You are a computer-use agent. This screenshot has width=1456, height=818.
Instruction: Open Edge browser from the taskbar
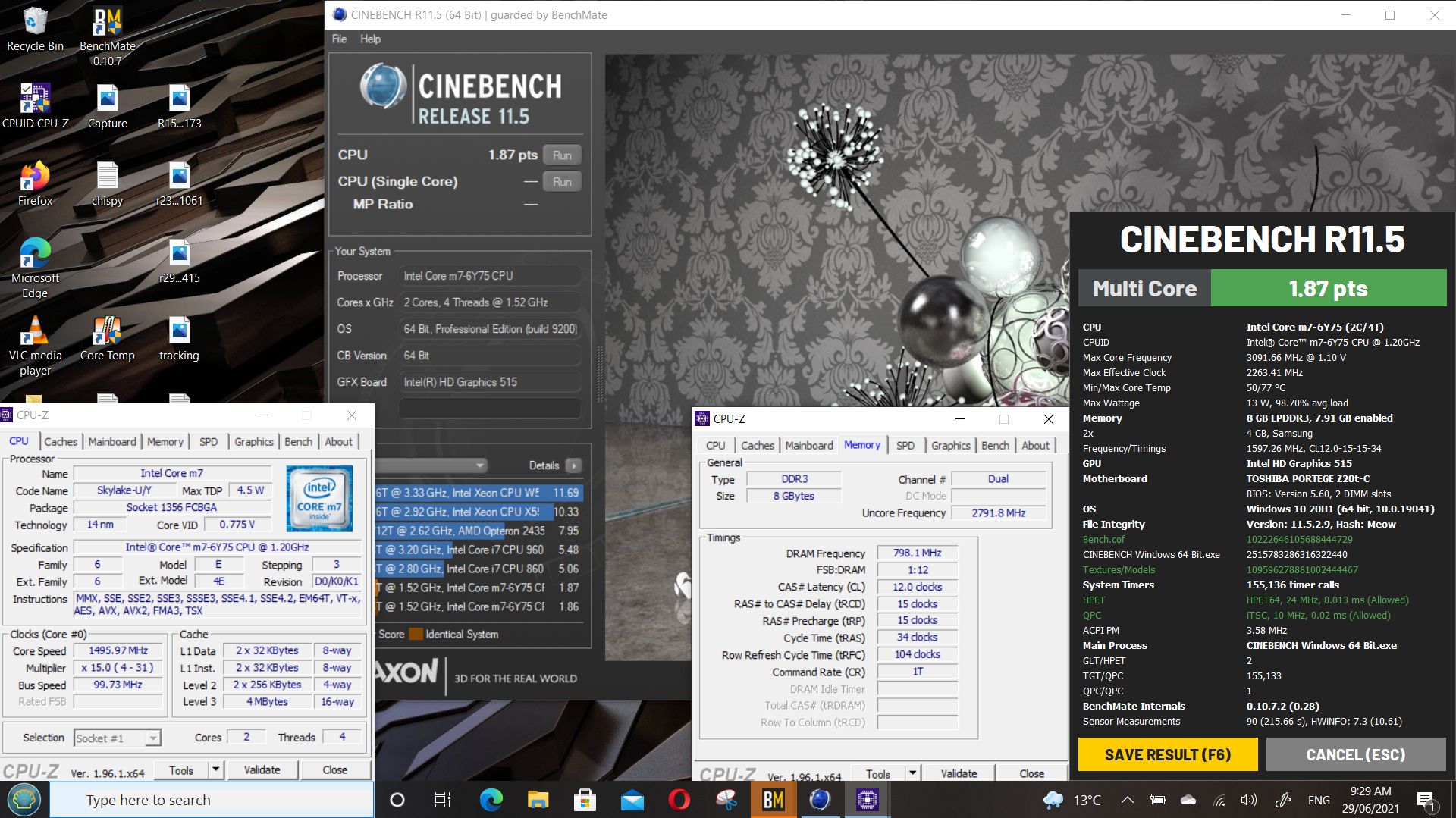point(491,799)
